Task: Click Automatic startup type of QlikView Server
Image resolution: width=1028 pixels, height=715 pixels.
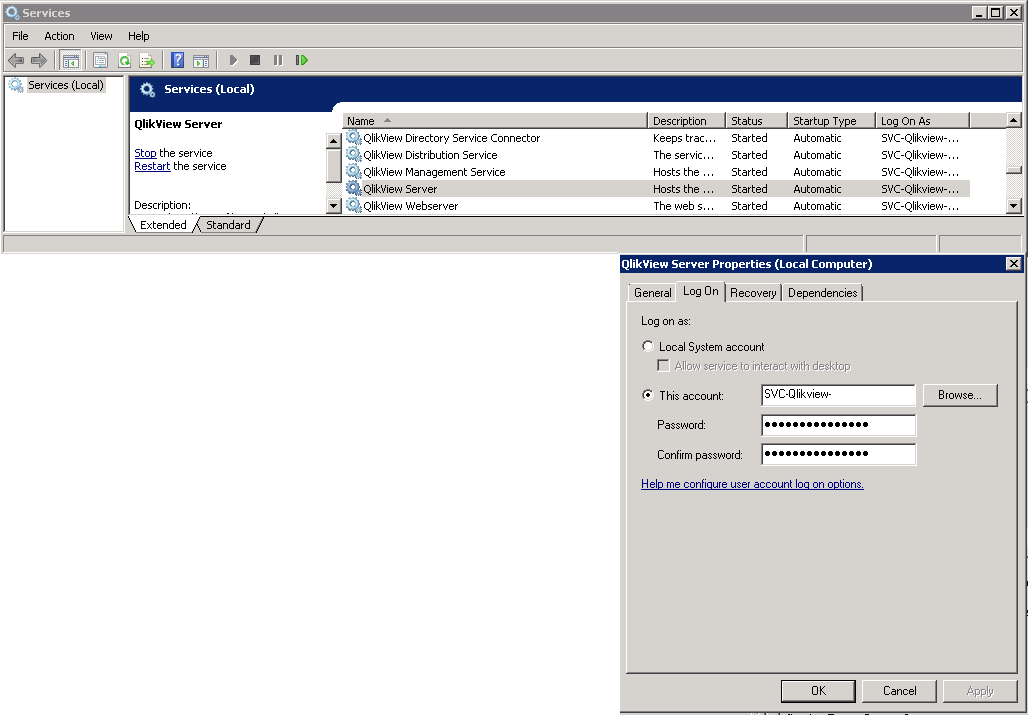Action: coord(817,189)
